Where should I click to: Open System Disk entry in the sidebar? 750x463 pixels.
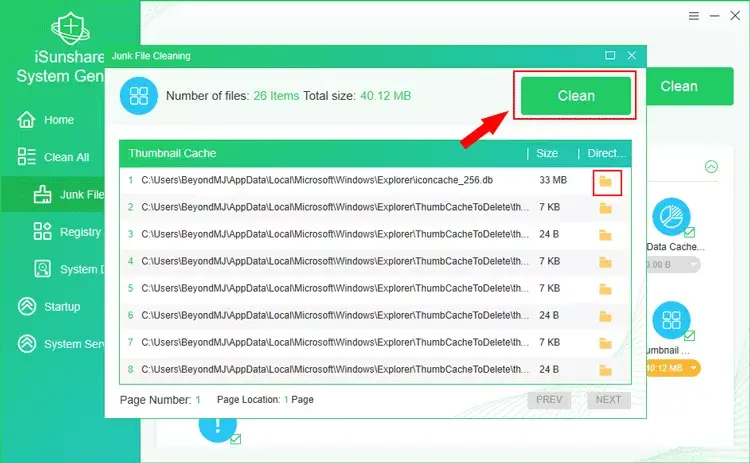pyautogui.click(x=68, y=269)
